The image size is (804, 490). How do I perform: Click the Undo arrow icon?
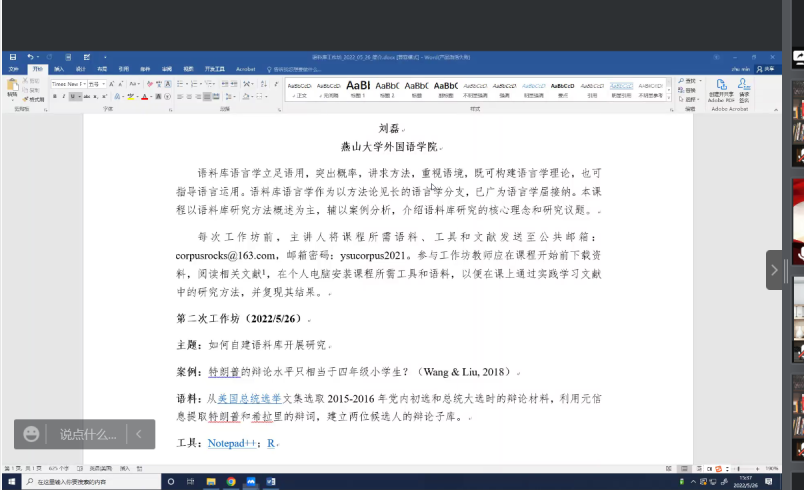click(29, 57)
